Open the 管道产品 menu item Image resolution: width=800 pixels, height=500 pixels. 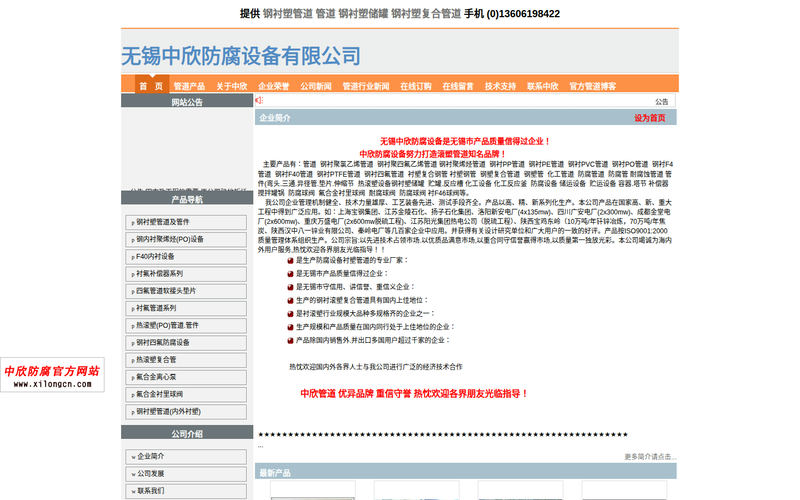pos(189,86)
